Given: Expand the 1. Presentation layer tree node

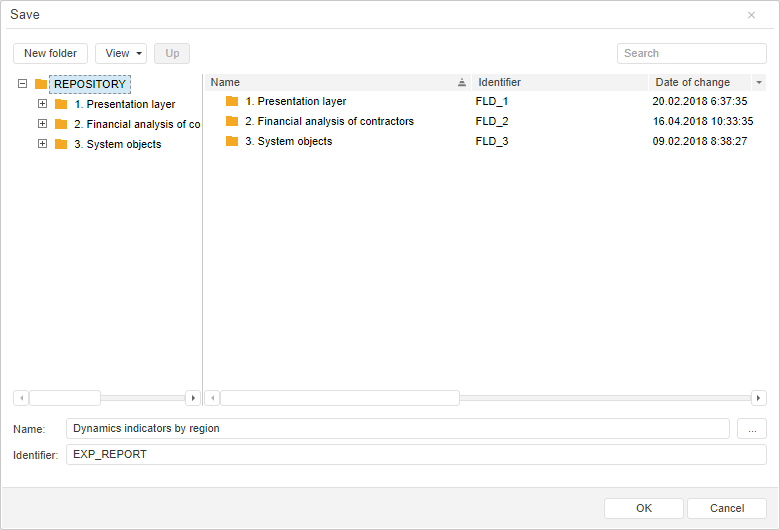Looking at the screenshot, I should tap(42, 104).
